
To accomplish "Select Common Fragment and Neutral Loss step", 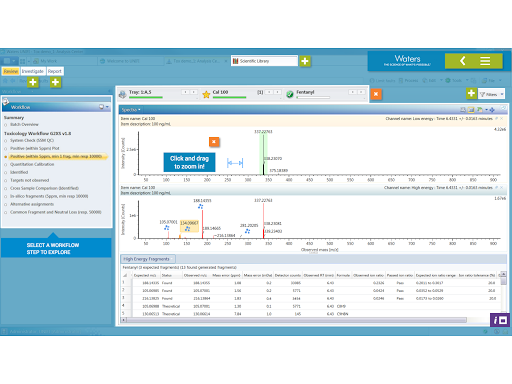I will pyautogui.click(x=56, y=212).
